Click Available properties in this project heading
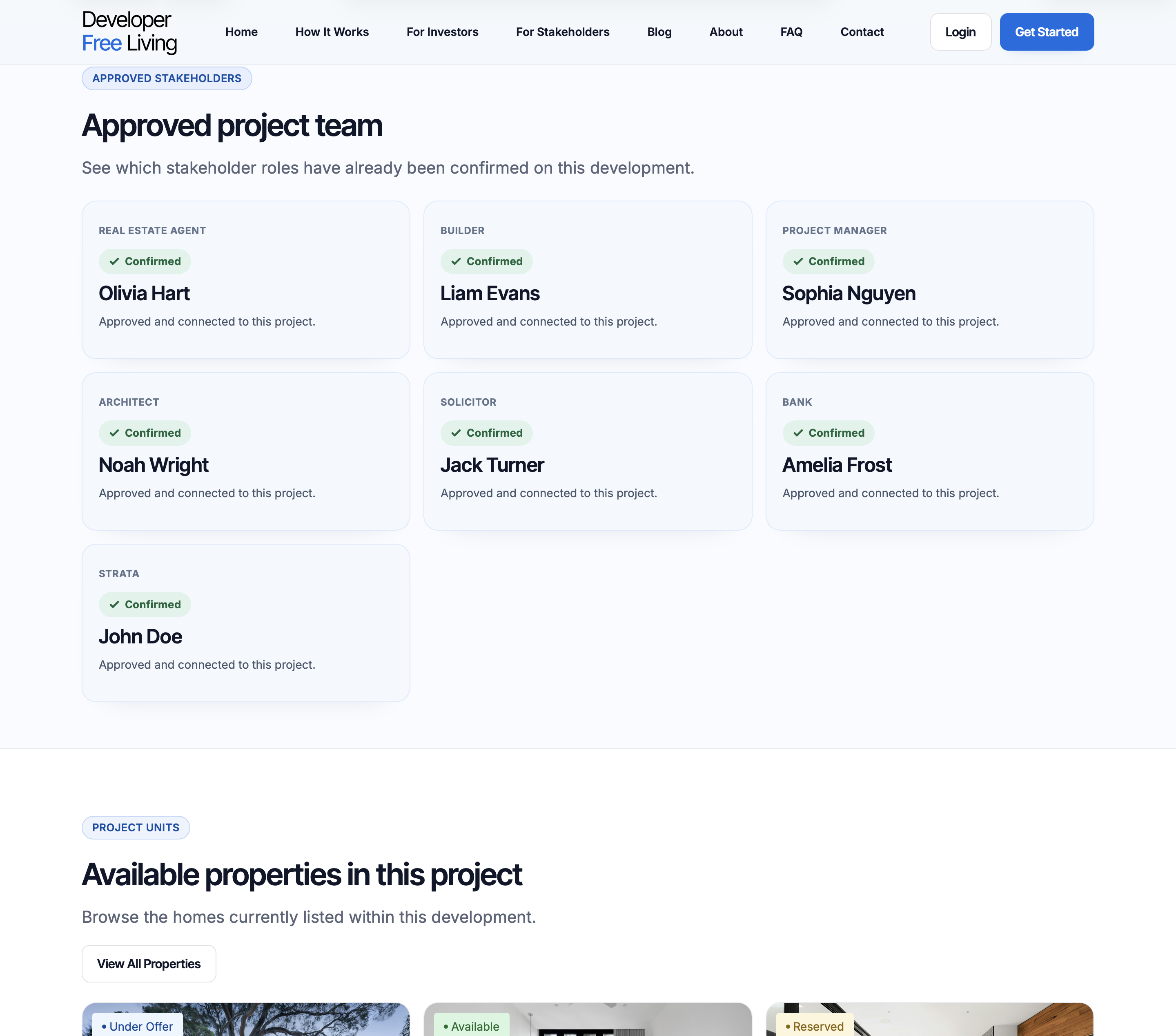This screenshot has width=1176, height=1036. (x=301, y=875)
